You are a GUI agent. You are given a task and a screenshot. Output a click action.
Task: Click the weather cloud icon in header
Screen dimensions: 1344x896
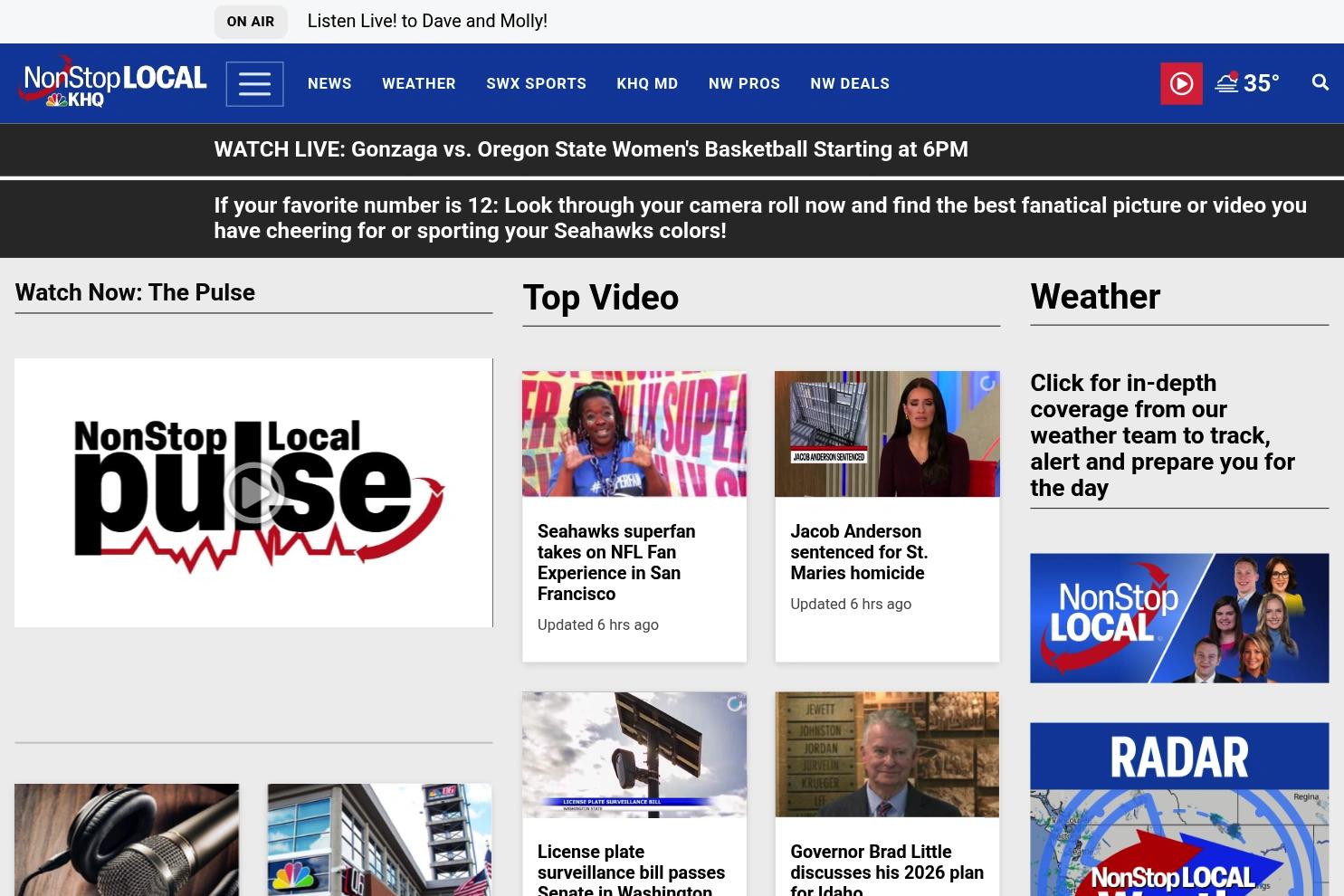coord(1227,82)
